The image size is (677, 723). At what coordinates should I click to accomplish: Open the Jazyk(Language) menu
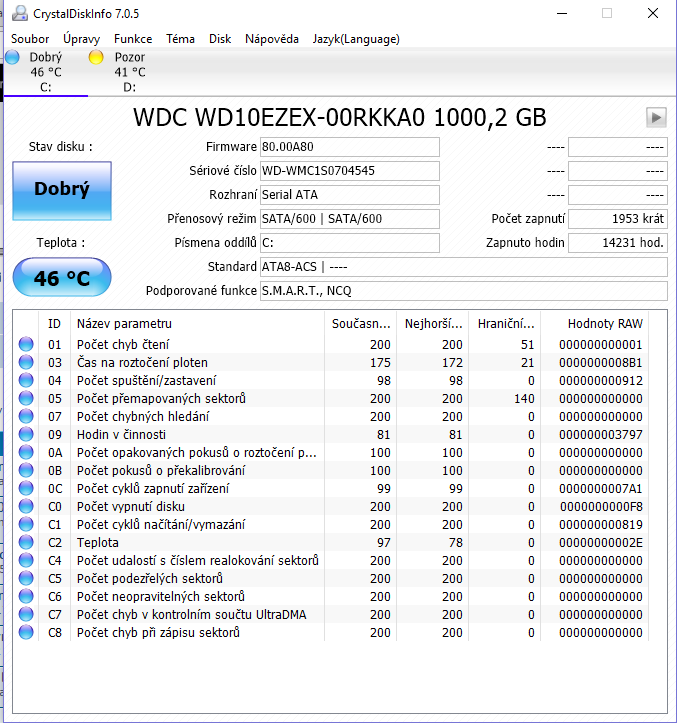(x=356, y=39)
